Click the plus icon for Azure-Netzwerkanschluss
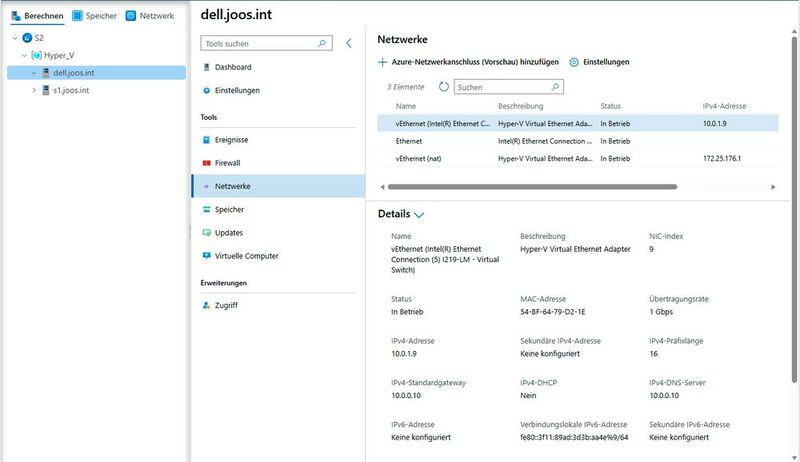The image size is (800, 462). click(382, 62)
